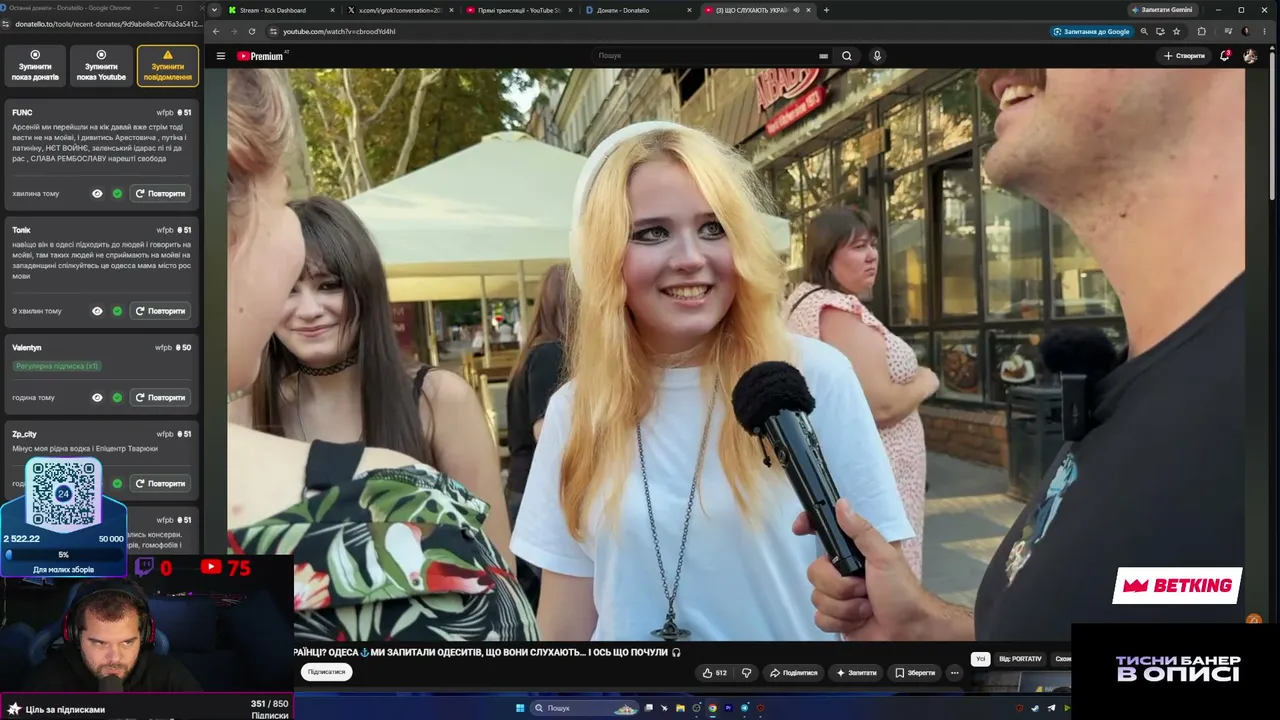Click the YouTube search input field

pos(708,56)
